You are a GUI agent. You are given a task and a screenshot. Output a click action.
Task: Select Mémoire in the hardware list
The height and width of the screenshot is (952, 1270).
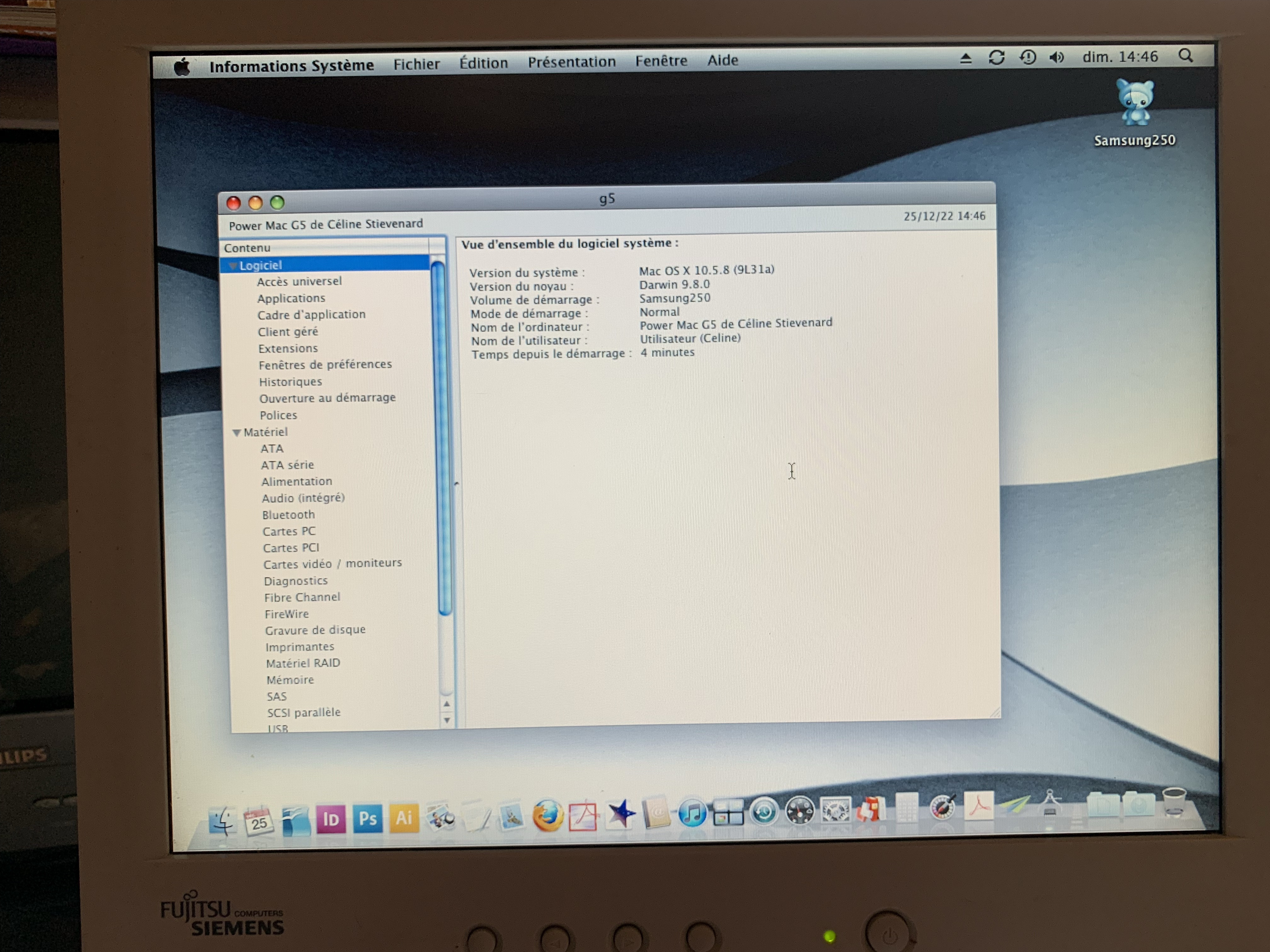(x=290, y=680)
